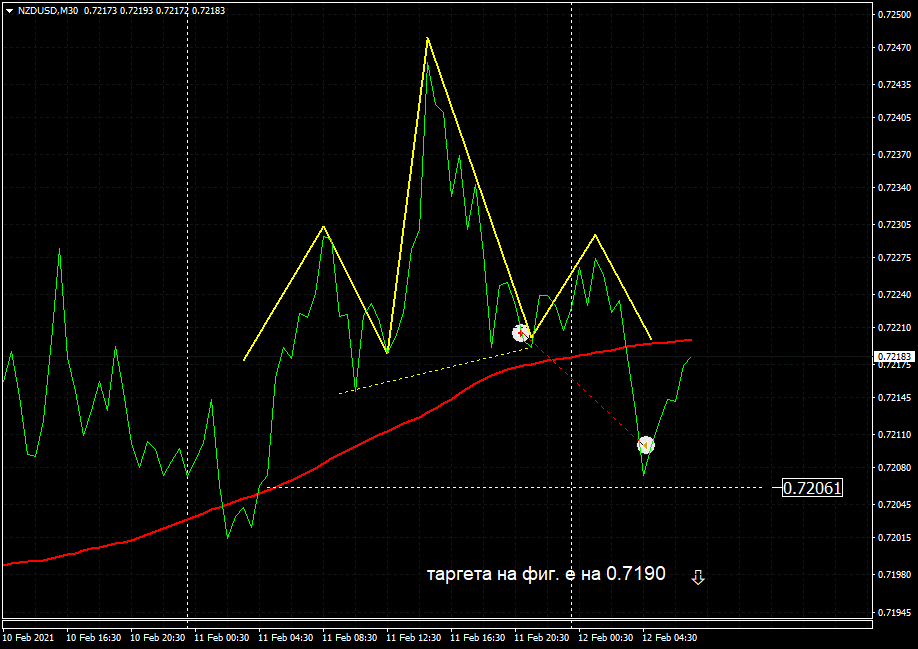
Task: Click the 0.72110 price axis label
Action: [x=895, y=434]
